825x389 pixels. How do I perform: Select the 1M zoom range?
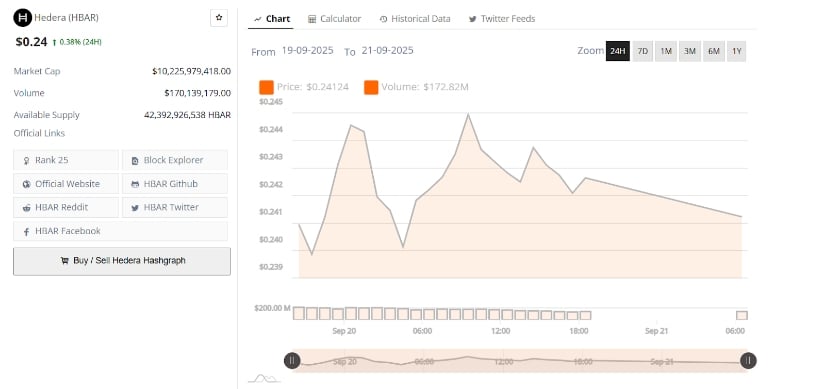pos(666,51)
